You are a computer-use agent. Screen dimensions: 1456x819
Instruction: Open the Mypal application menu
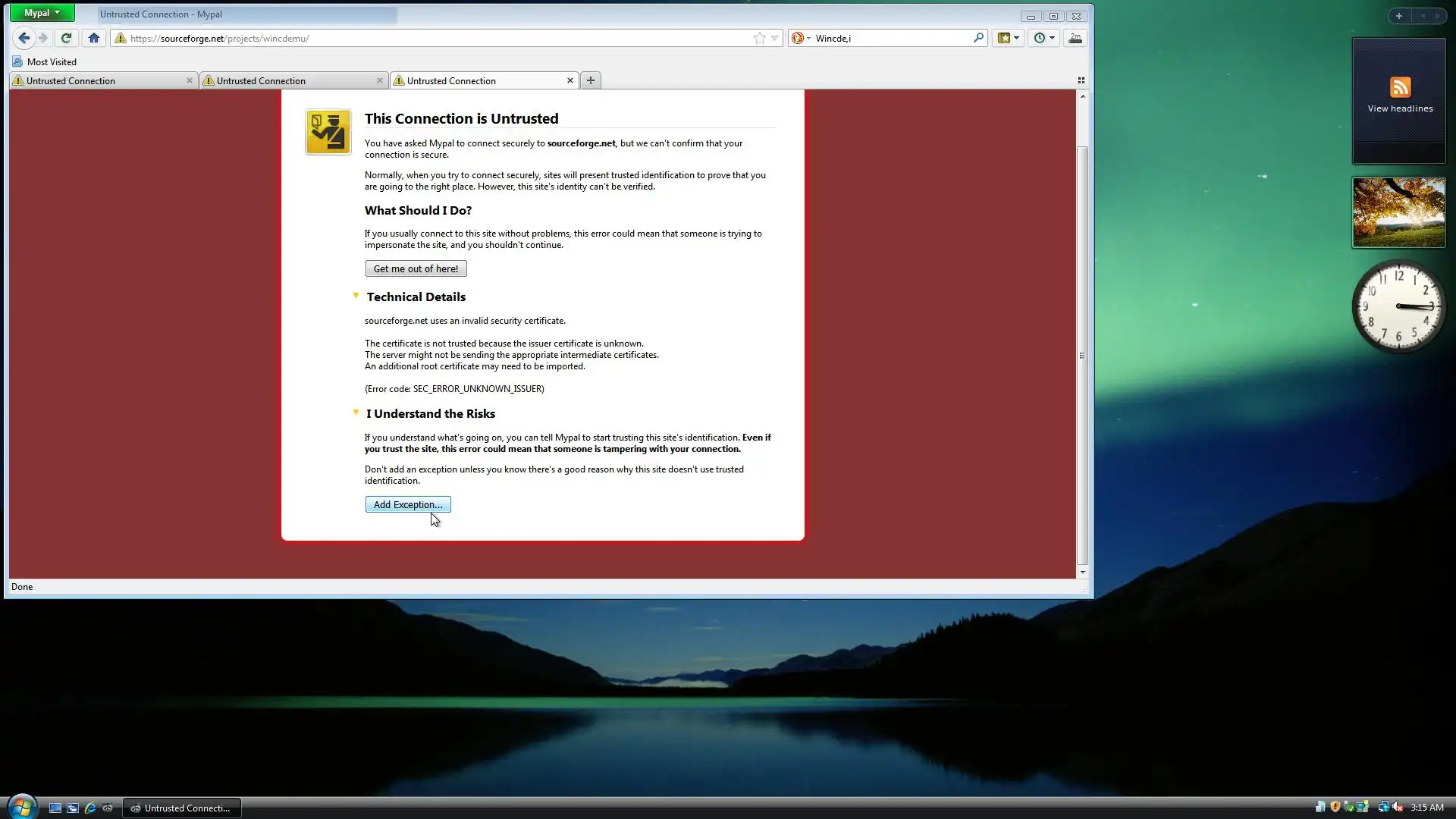pyautogui.click(x=42, y=13)
